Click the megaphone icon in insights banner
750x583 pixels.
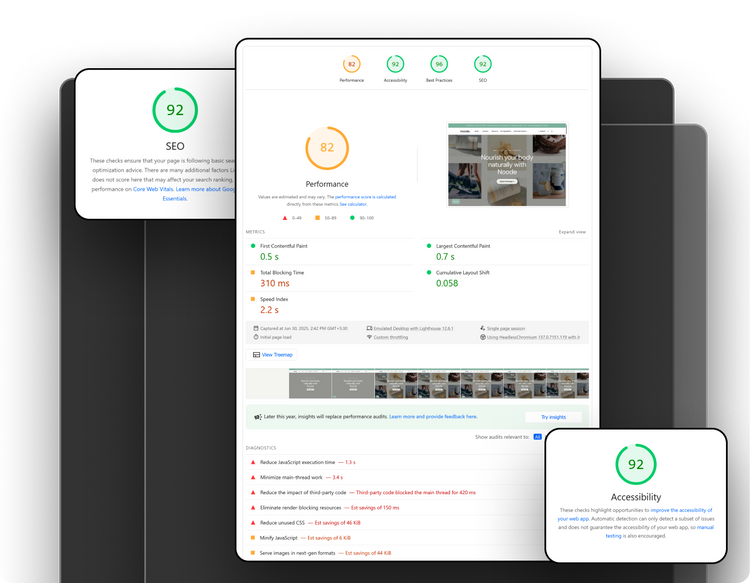point(257,417)
